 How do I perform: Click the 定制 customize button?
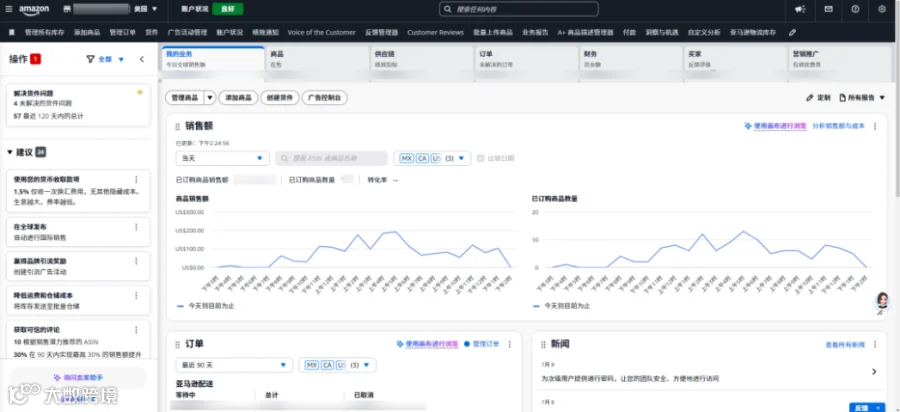pos(818,98)
